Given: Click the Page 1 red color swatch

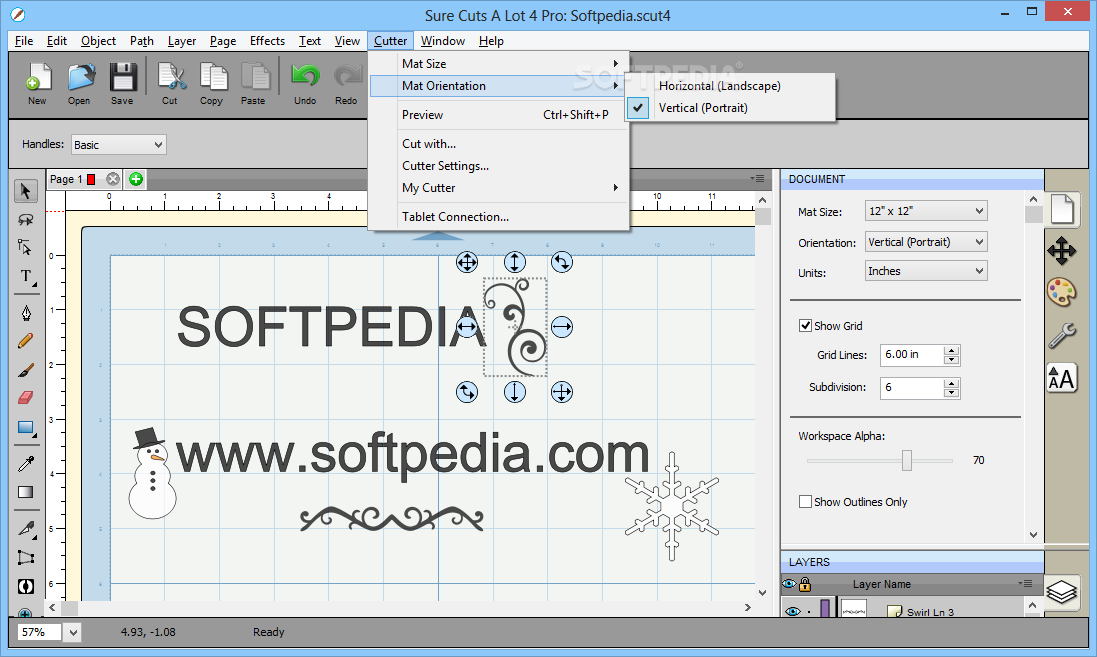Looking at the screenshot, I should point(91,179).
